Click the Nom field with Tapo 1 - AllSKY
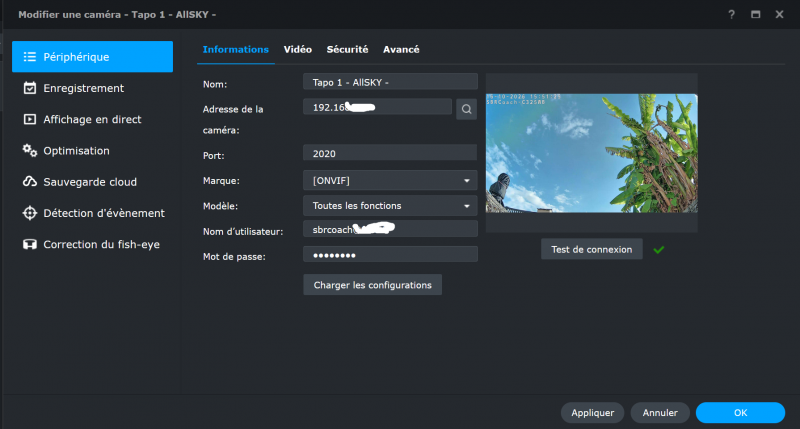800x429 pixels. tap(390, 82)
